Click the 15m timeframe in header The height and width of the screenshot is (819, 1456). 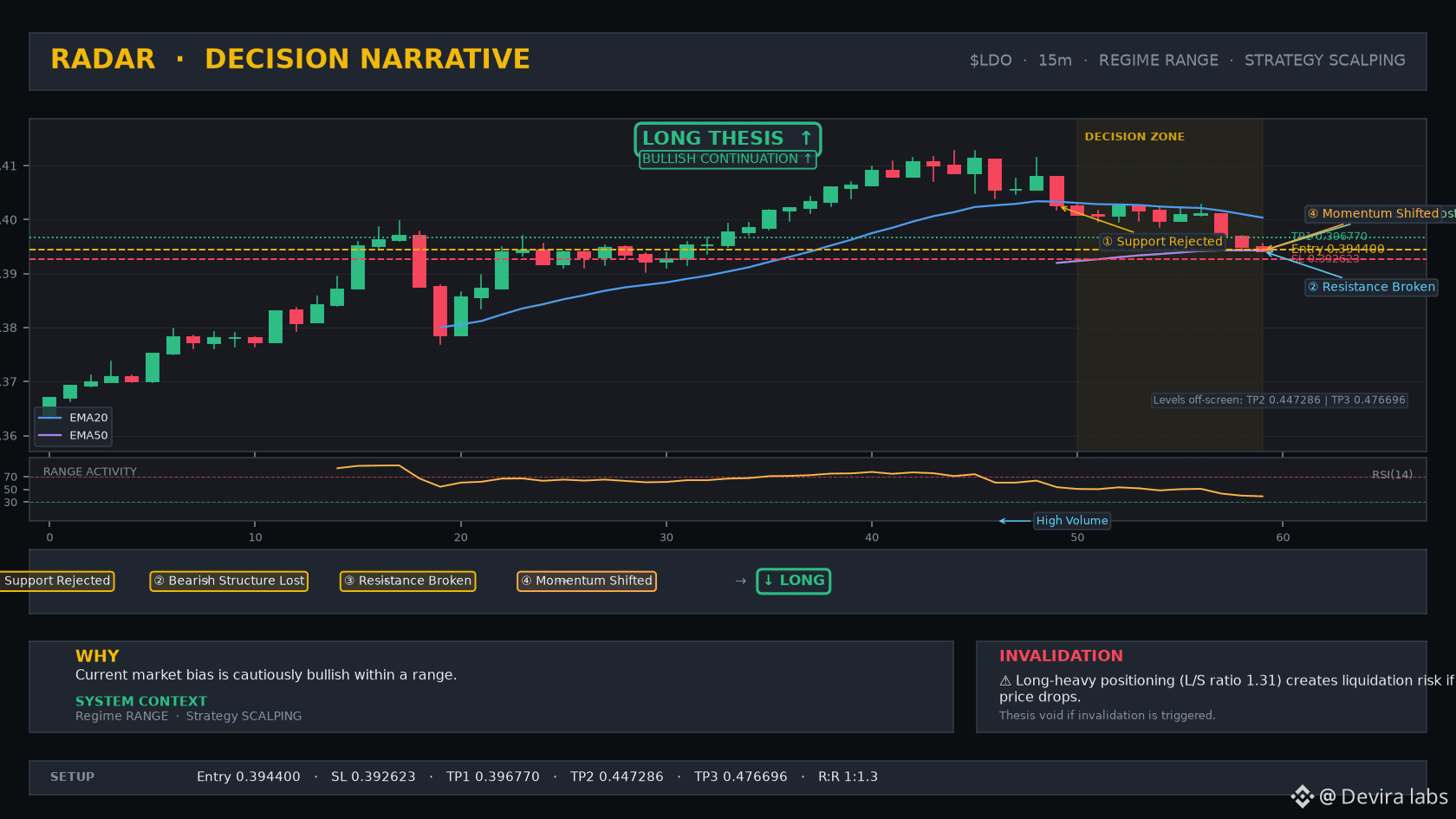1055,61
